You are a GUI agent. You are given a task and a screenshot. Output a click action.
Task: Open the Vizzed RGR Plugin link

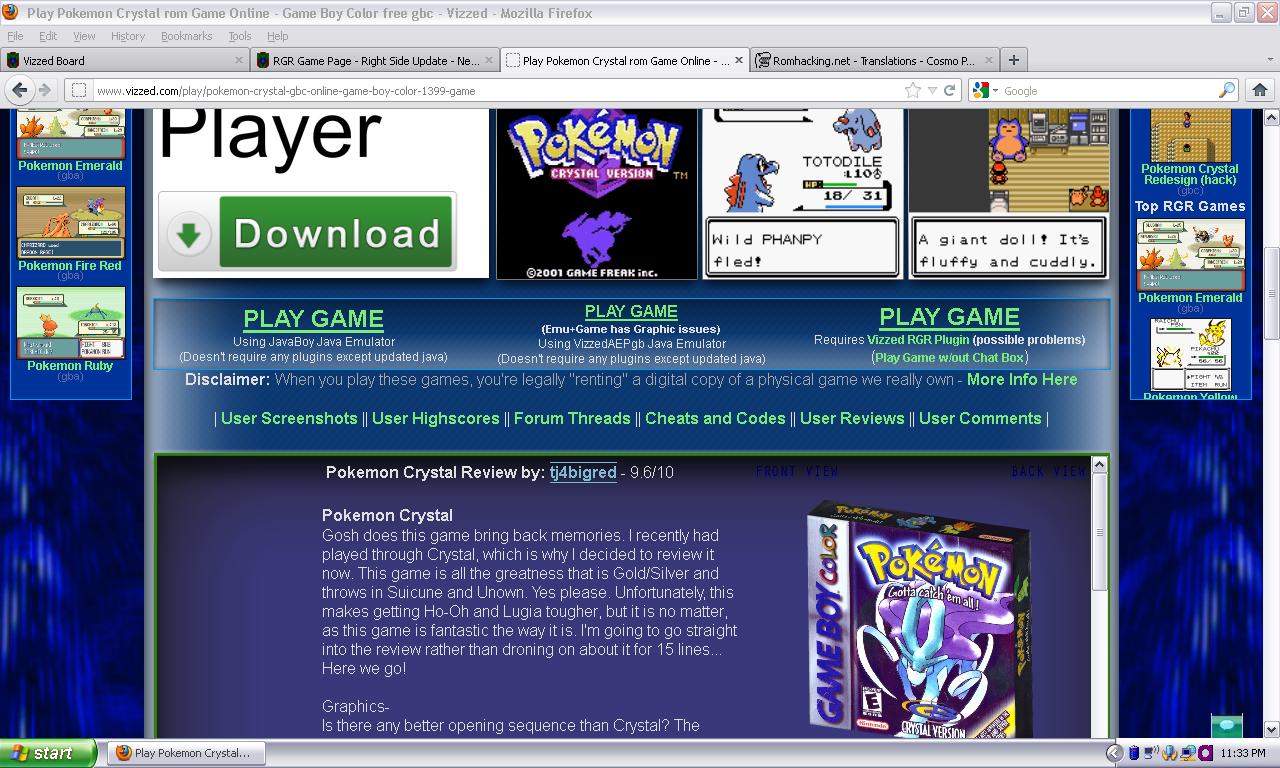[x=918, y=340]
